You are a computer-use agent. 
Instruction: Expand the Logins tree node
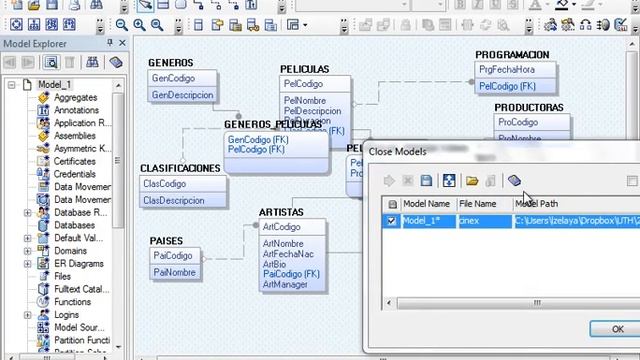(27, 315)
